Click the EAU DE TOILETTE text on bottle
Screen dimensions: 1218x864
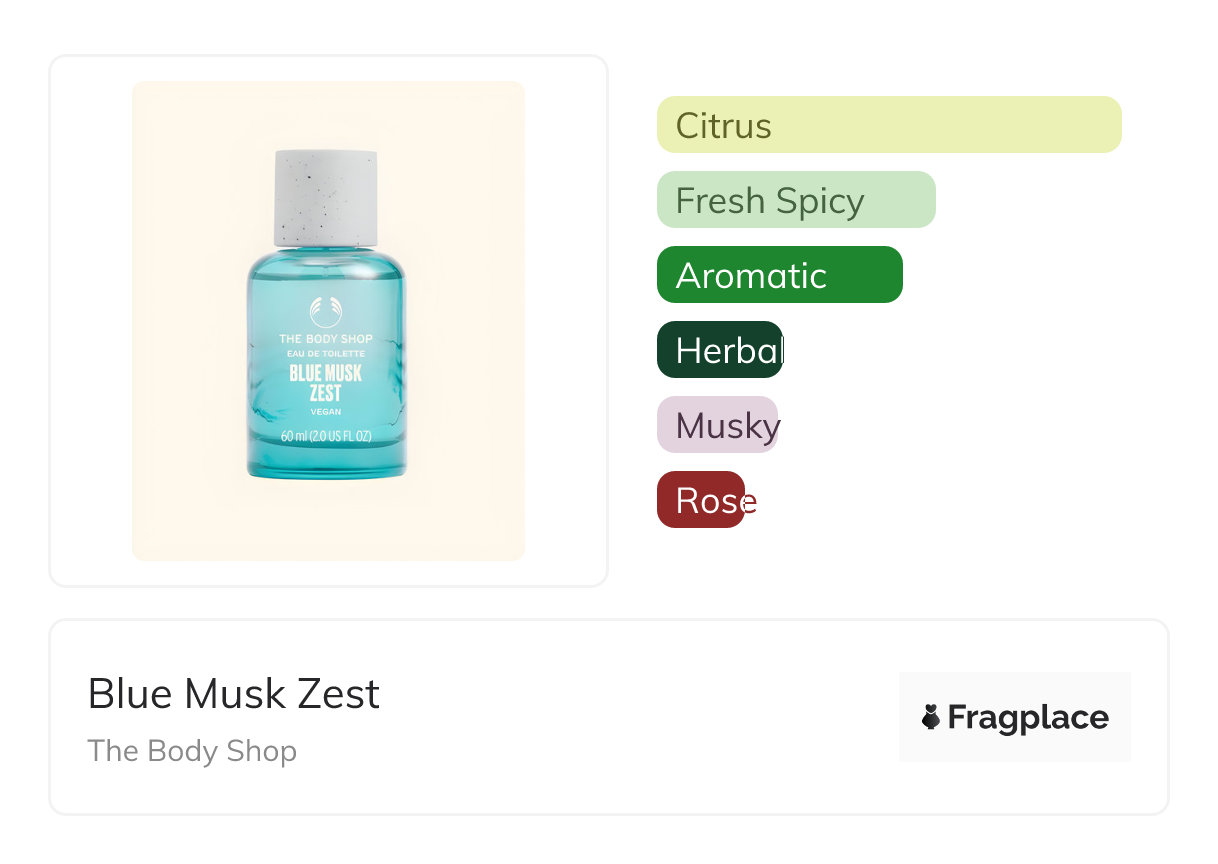(x=326, y=354)
